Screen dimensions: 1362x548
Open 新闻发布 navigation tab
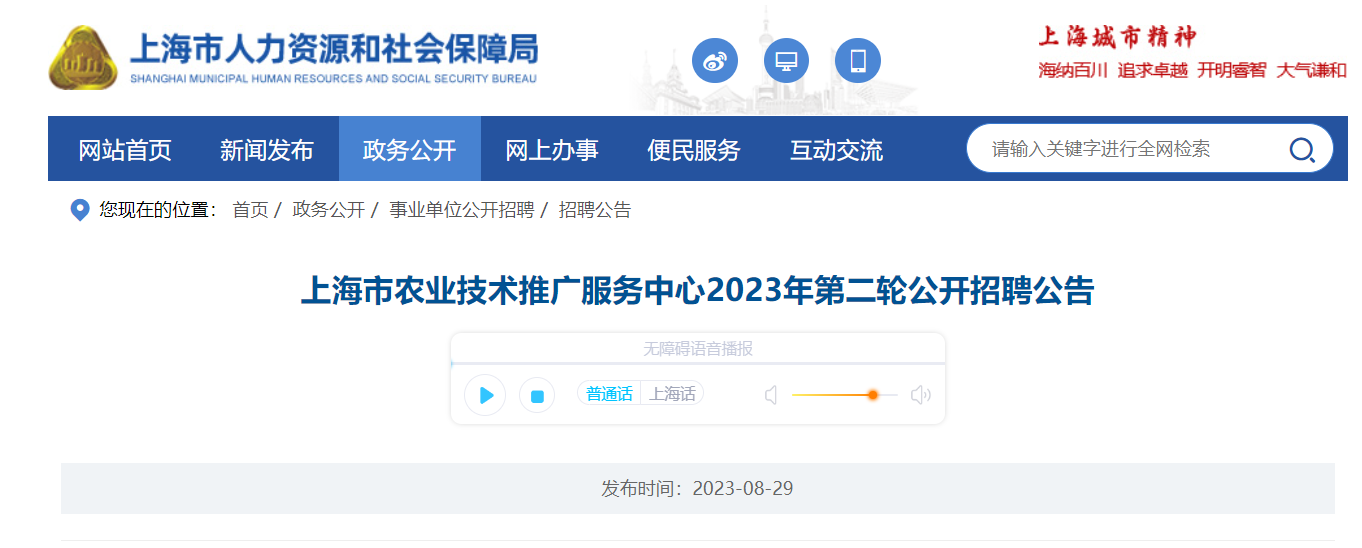click(x=267, y=150)
